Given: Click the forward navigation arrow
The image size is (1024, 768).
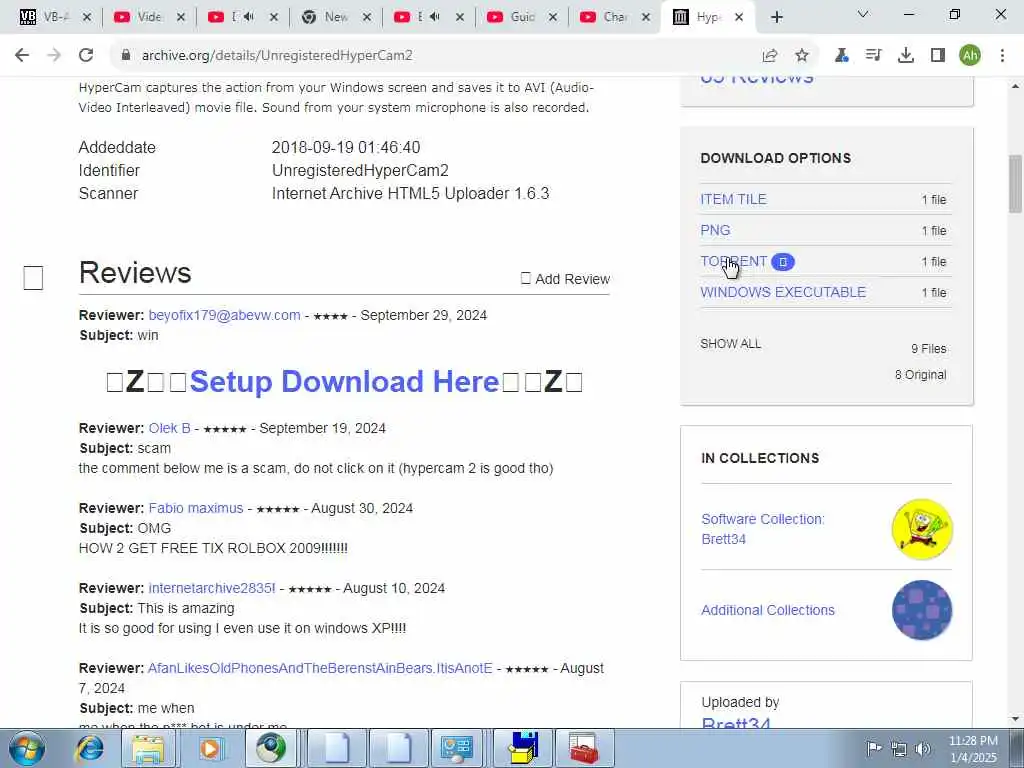Looking at the screenshot, I should (54, 56).
